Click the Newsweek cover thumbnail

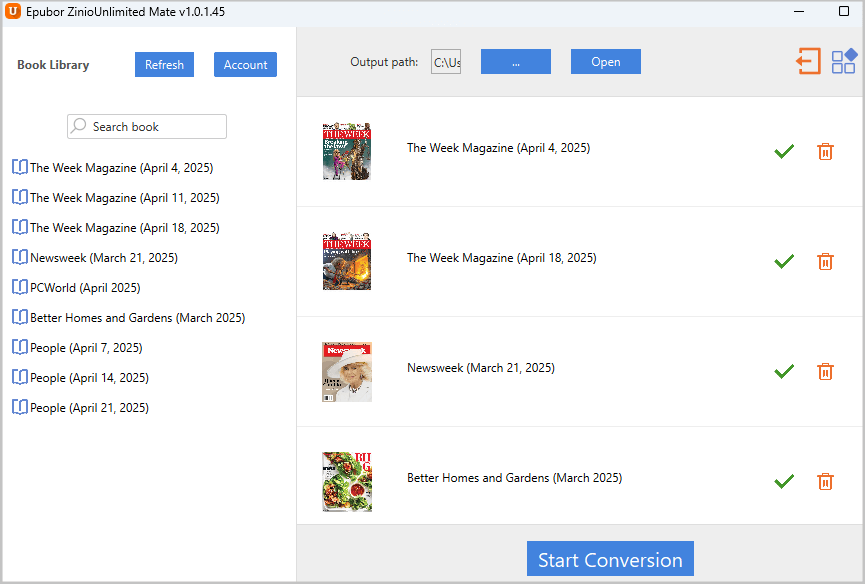click(347, 372)
